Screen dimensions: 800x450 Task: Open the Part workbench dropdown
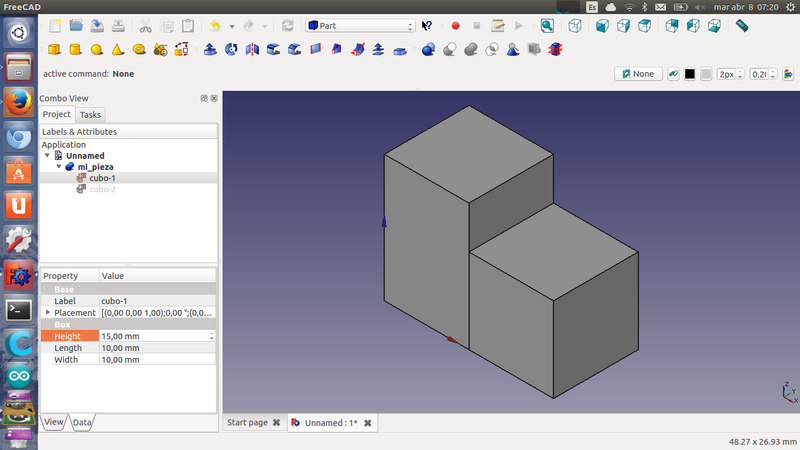360,25
